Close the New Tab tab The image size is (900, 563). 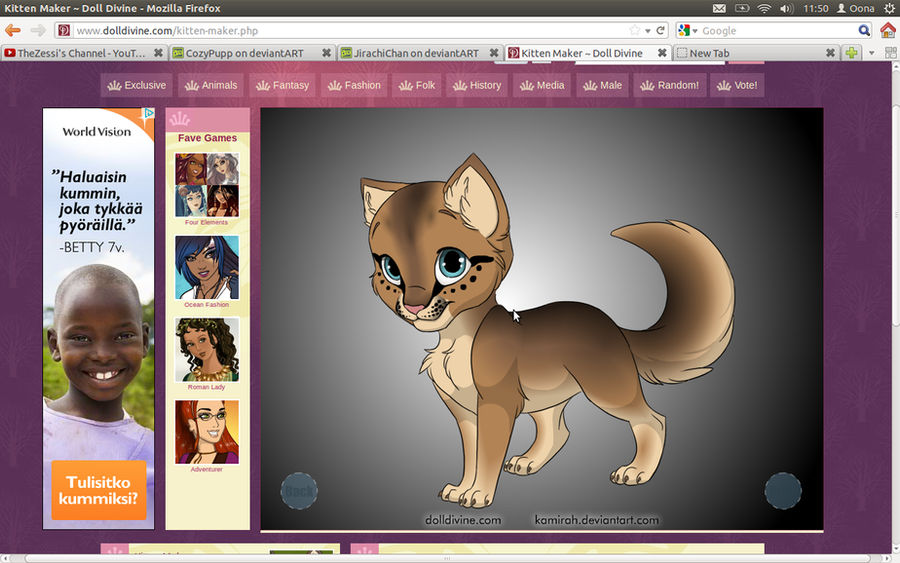click(x=830, y=53)
